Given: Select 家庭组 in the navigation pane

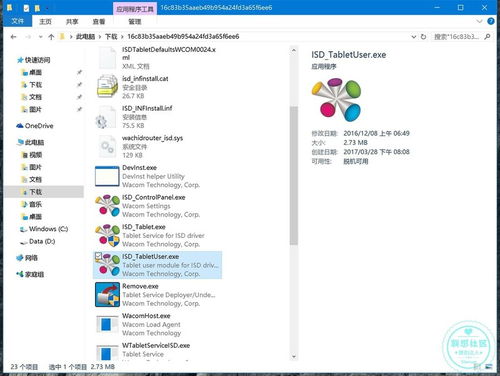Looking at the screenshot, I should [x=34, y=274].
